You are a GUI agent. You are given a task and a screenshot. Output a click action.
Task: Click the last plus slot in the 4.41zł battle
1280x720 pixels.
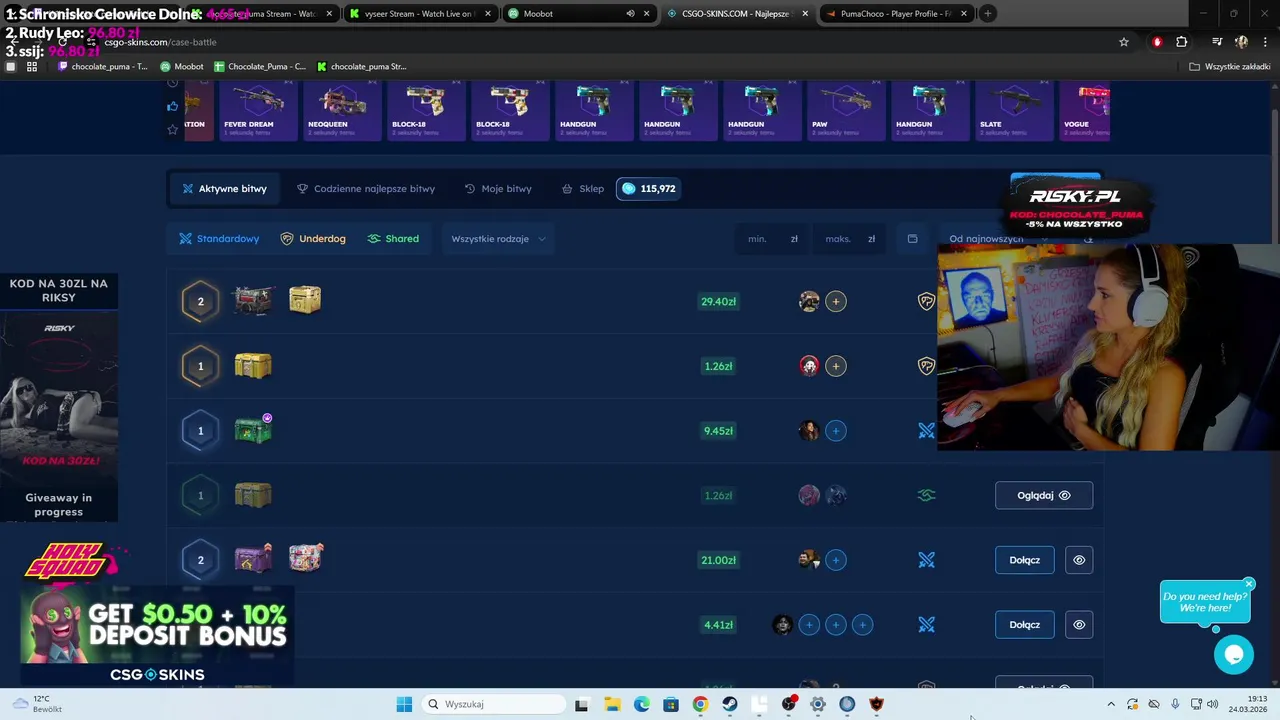863,625
